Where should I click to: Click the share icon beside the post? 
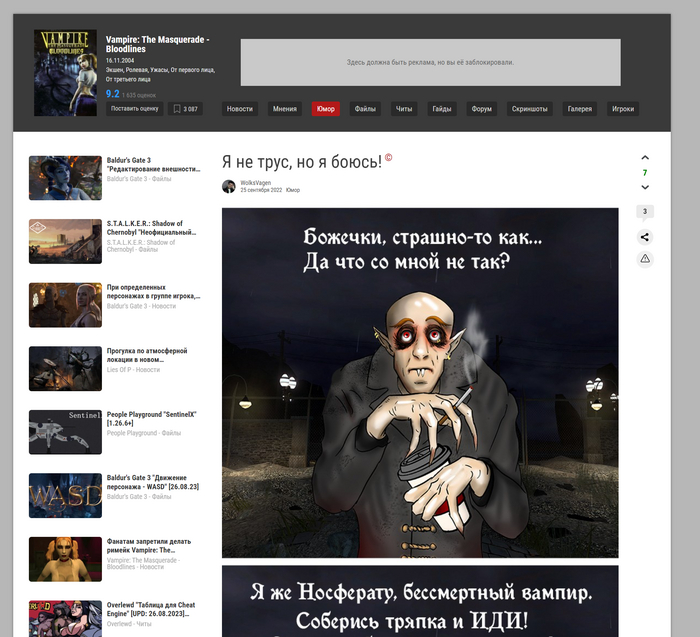click(645, 237)
